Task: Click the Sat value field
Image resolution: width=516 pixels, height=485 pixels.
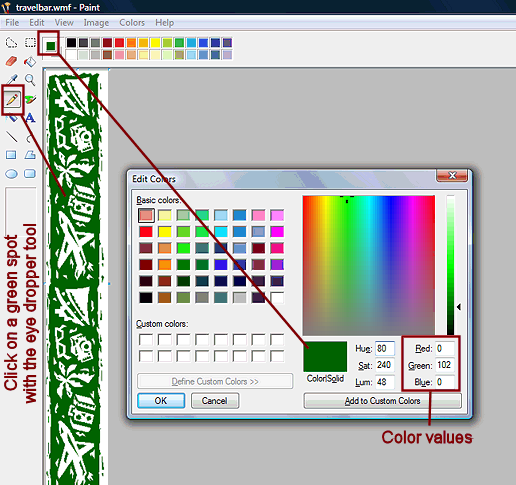Action: click(385, 365)
